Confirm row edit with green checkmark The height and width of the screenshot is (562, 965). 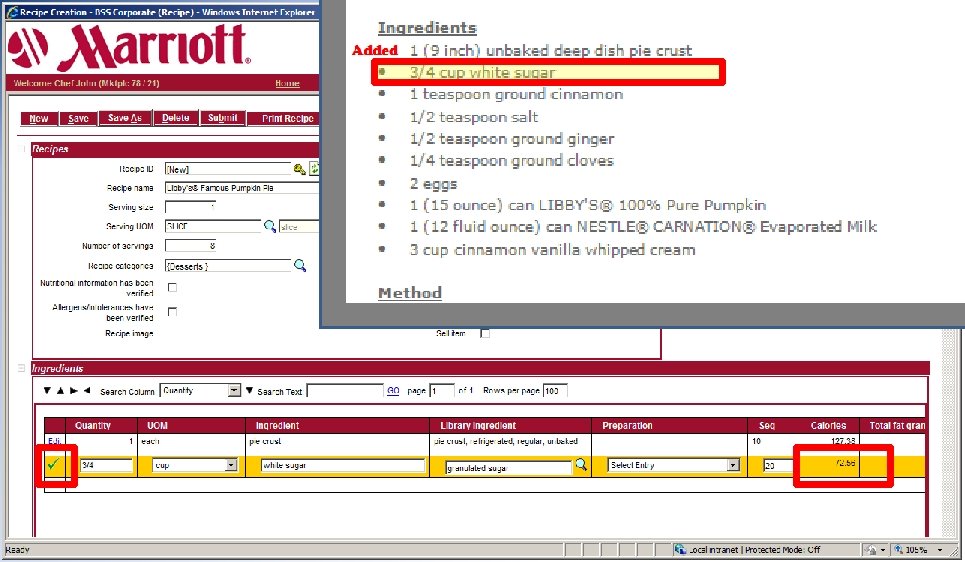[53, 465]
